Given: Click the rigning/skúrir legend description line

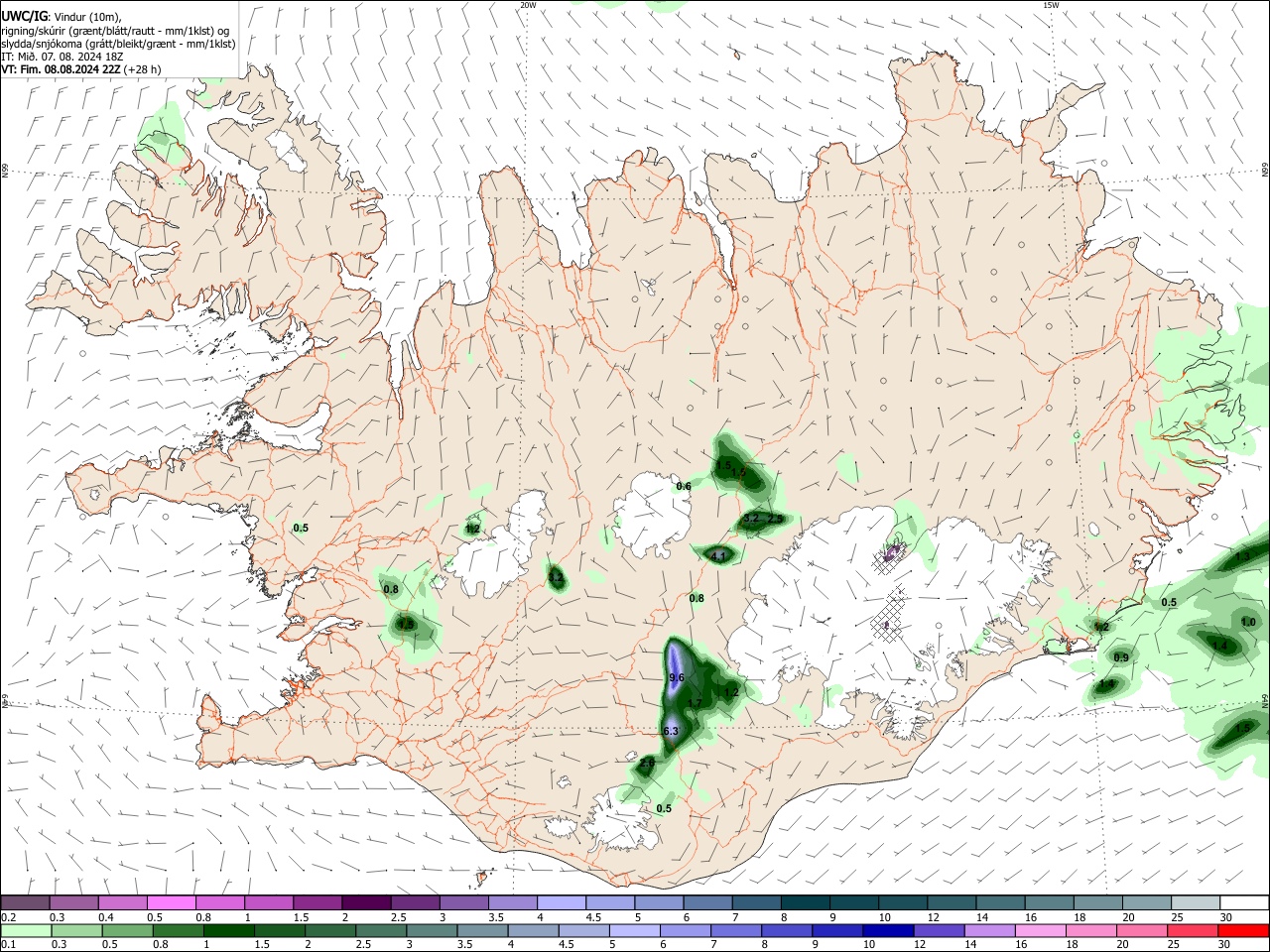Looking at the screenshot, I should (x=115, y=31).
